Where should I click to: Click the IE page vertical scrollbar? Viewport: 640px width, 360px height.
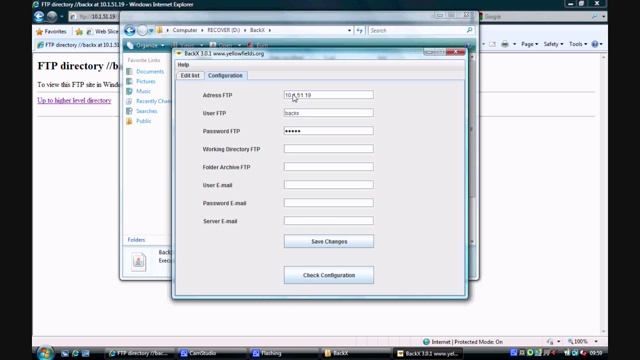(x=603, y=194)
